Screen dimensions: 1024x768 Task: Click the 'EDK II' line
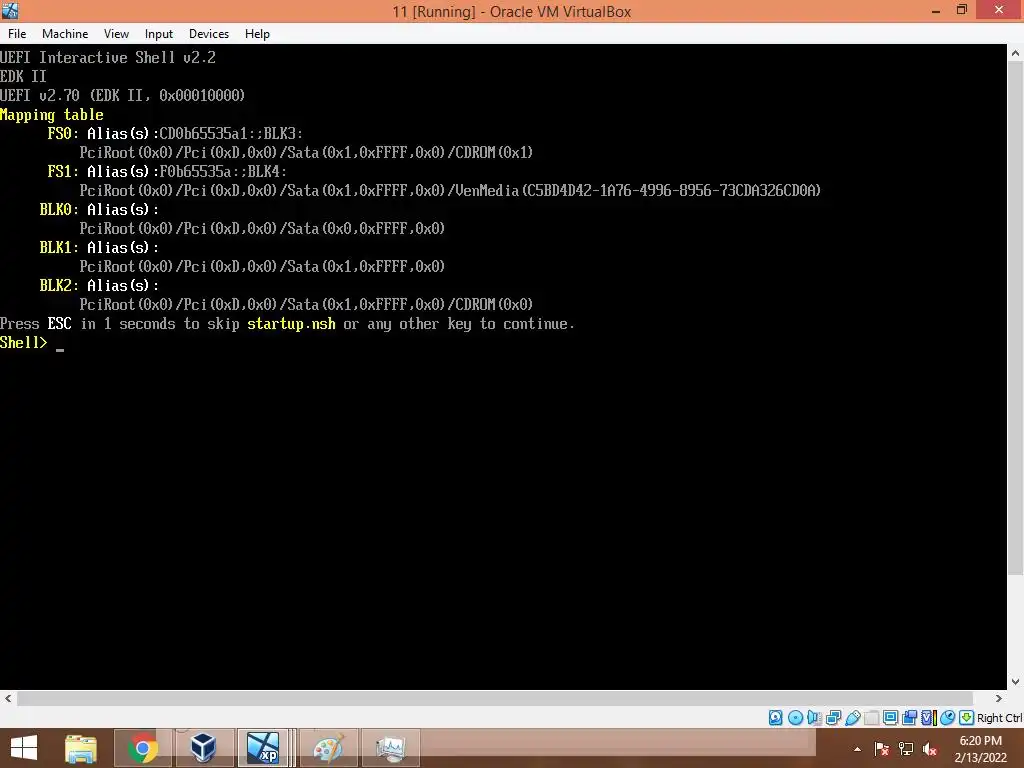23,76
